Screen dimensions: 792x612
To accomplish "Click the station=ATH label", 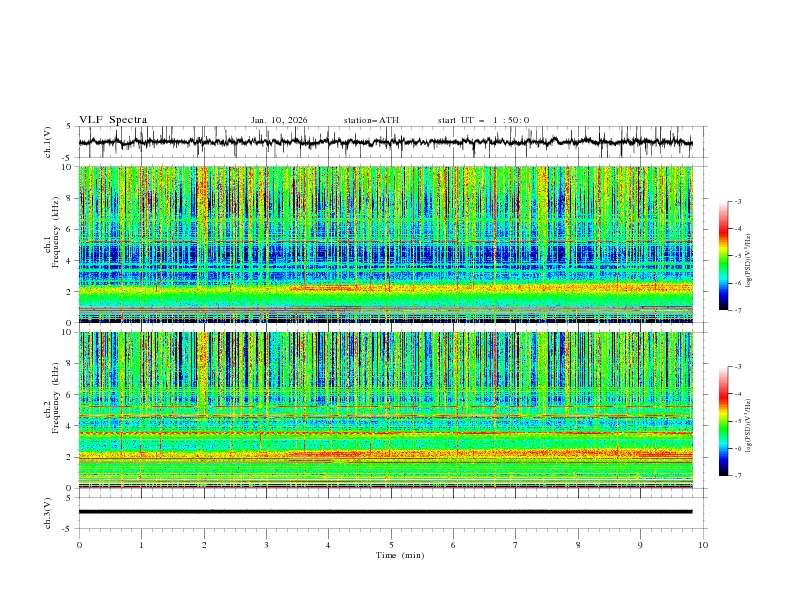I will point(371,120).
